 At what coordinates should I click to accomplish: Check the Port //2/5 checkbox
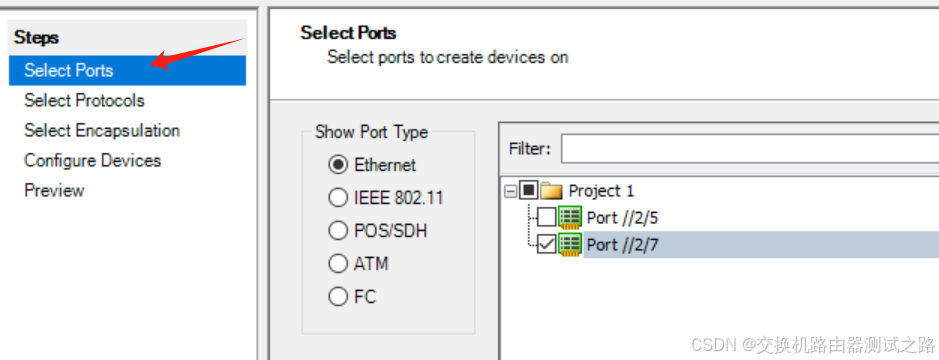click(546, 217)
